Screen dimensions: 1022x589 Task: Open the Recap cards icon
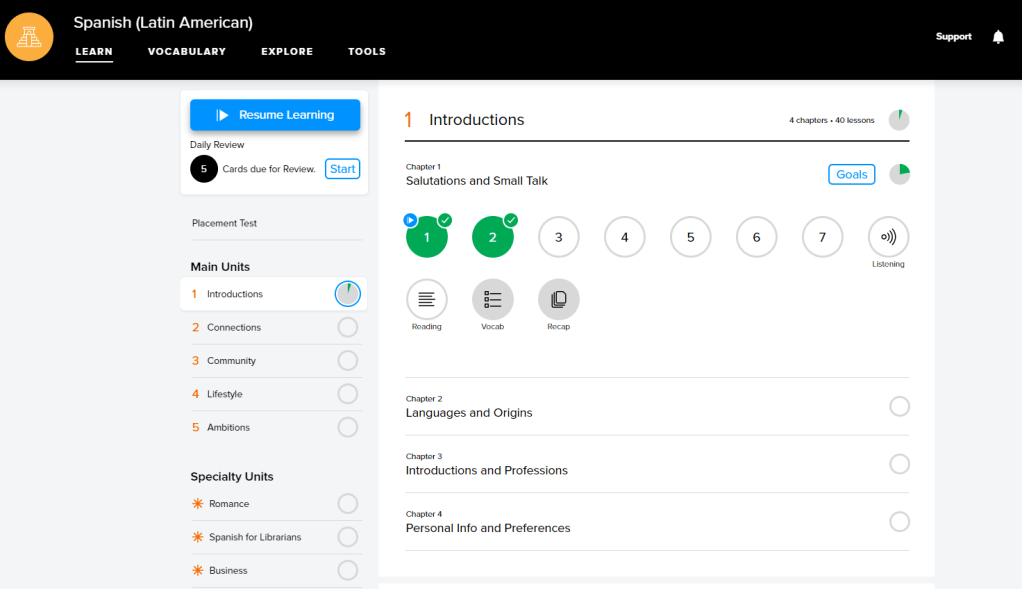(x=558, y=299)
